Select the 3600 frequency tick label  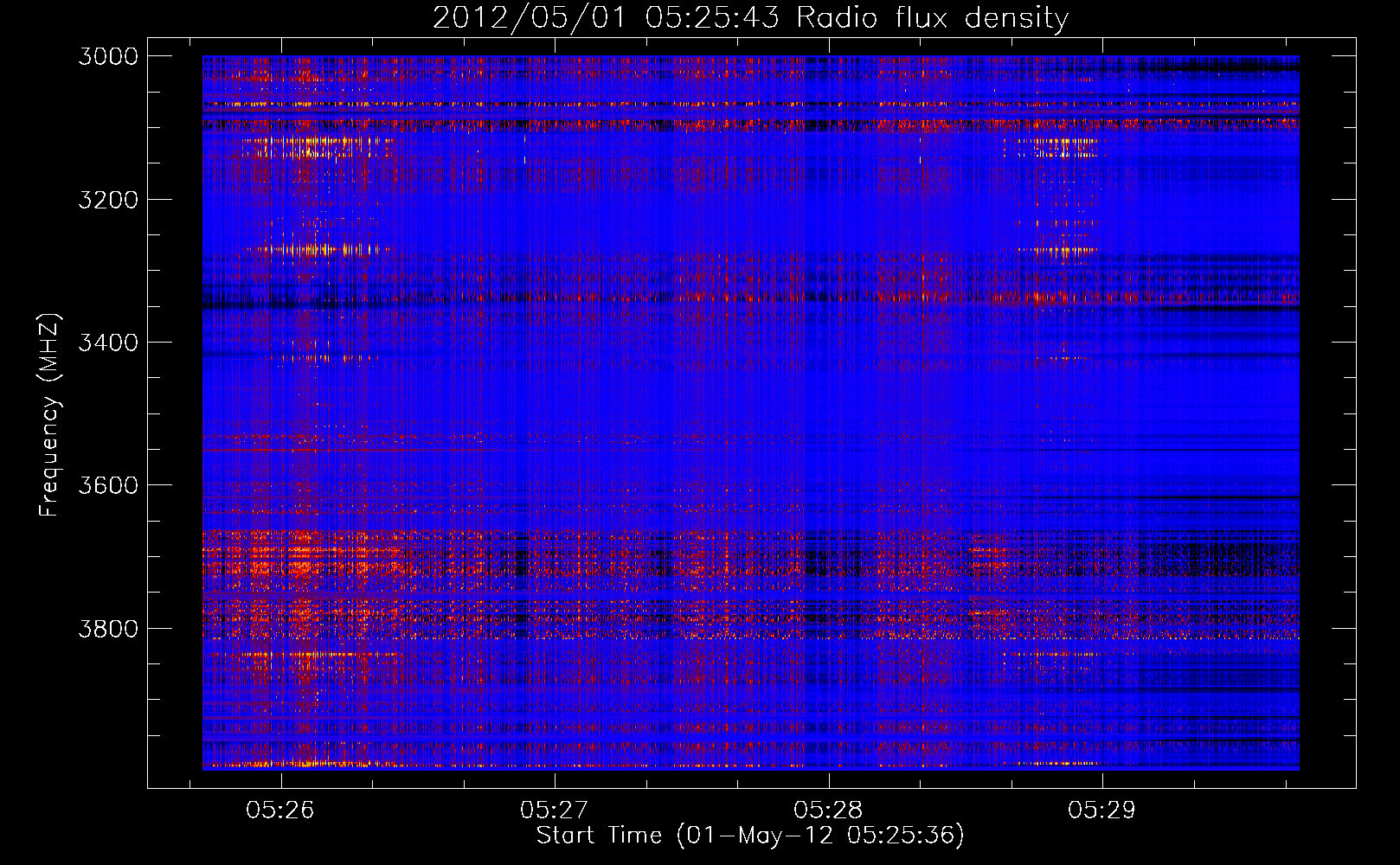click(x=108, y=485)
